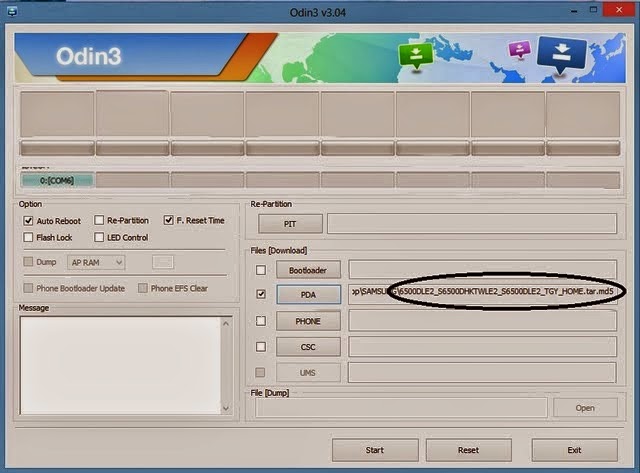Toggle the Auto Reboot checkbox
Screen dimensions: 640x473
[28, 221]
